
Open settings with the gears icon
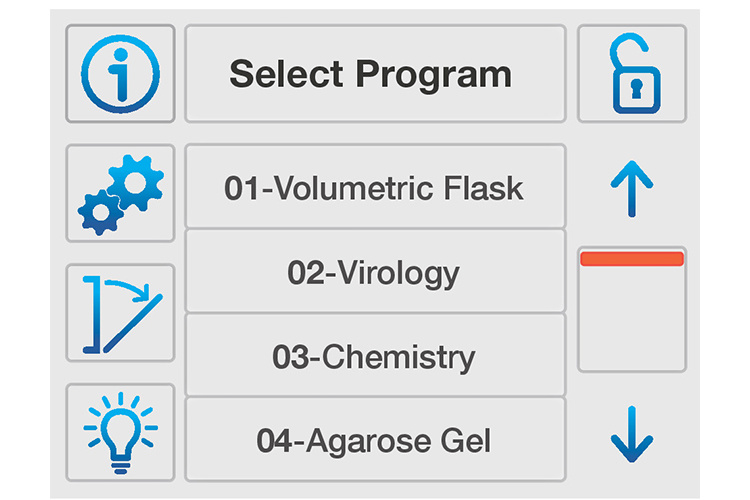(120, 193)
